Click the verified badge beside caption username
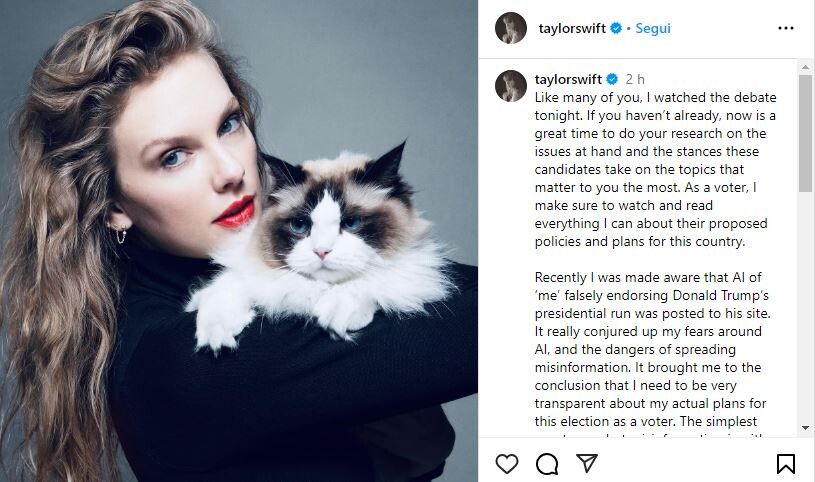The height and width of the screenshot is (482, 815). (612, 79)
